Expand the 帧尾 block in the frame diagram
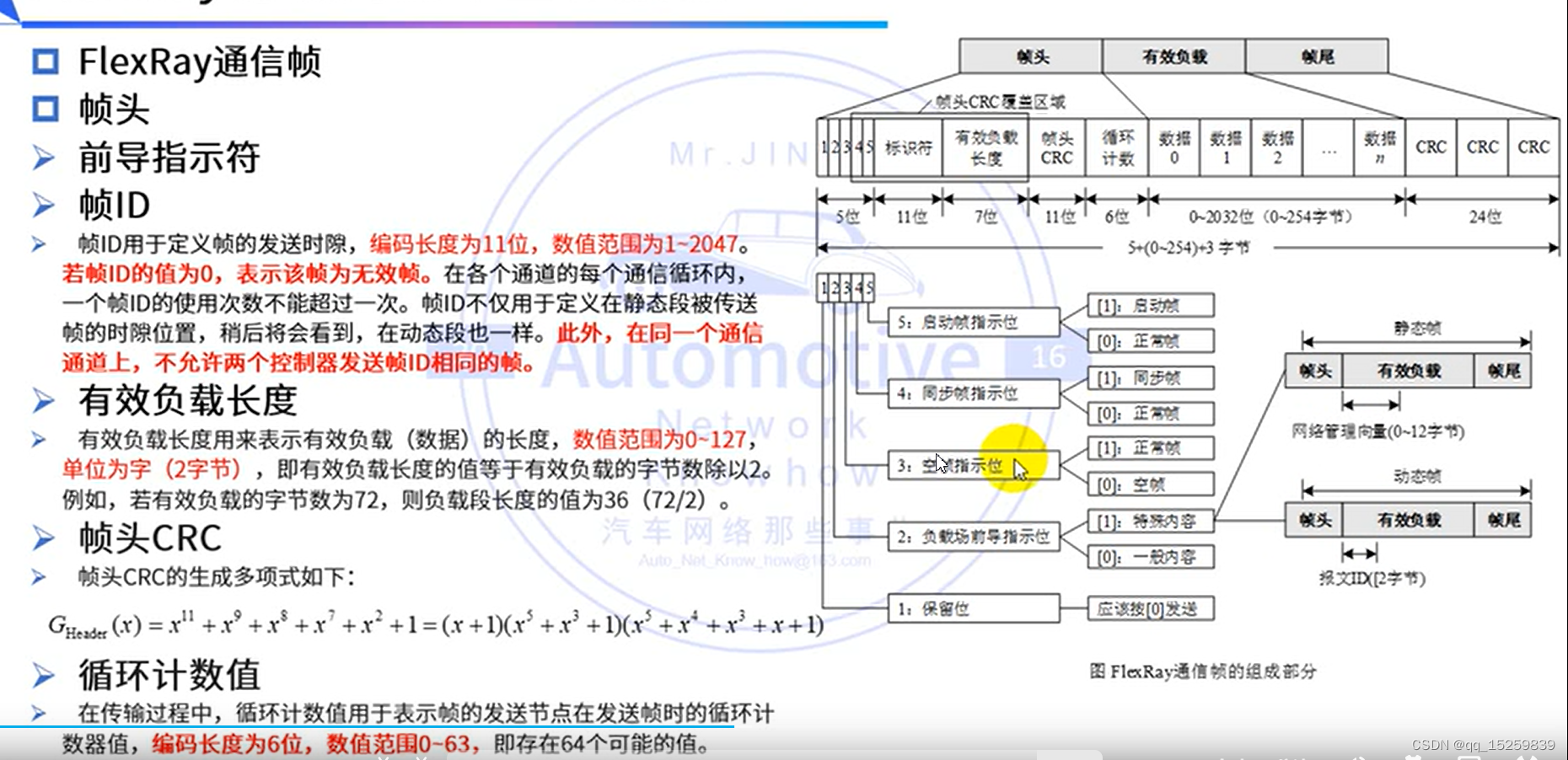 click(x=1318, y=56)
